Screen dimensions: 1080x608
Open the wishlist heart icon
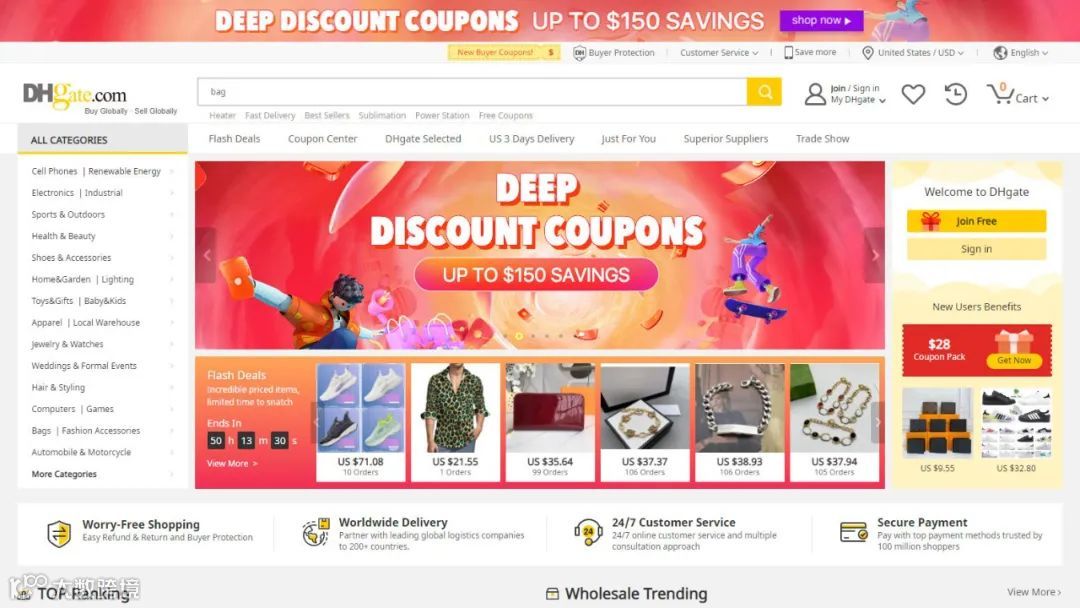[913, 94]
